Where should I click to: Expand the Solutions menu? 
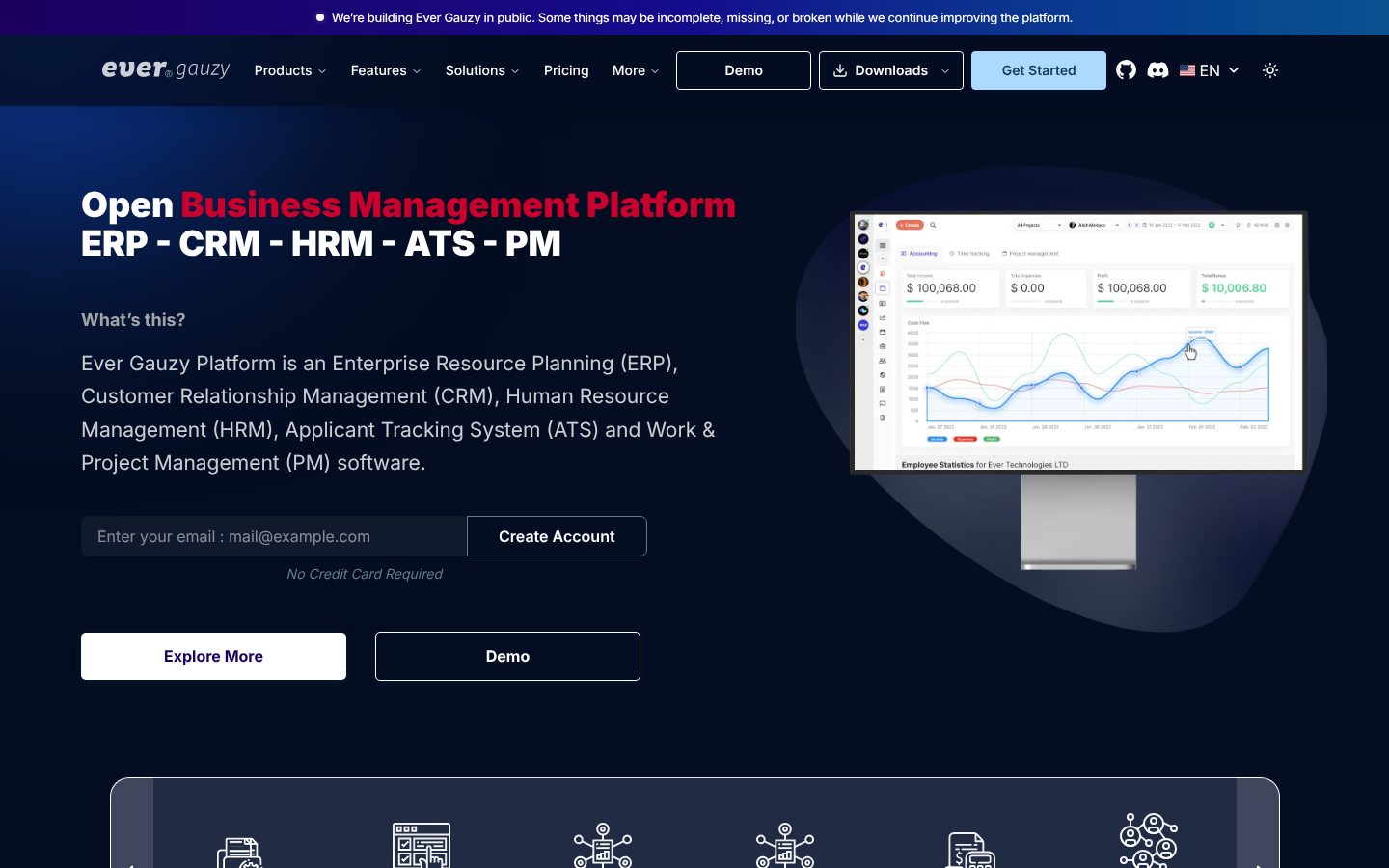[x=482, y=70]
